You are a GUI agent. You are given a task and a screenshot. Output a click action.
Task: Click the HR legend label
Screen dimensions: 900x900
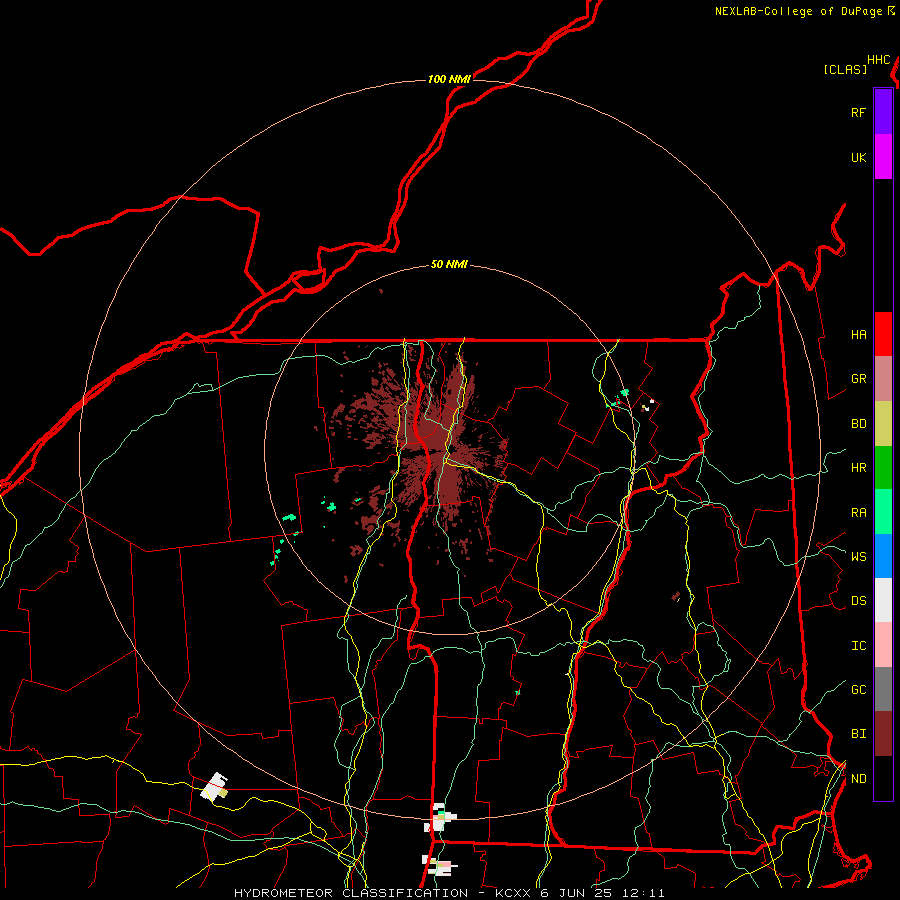pos(858,468)
